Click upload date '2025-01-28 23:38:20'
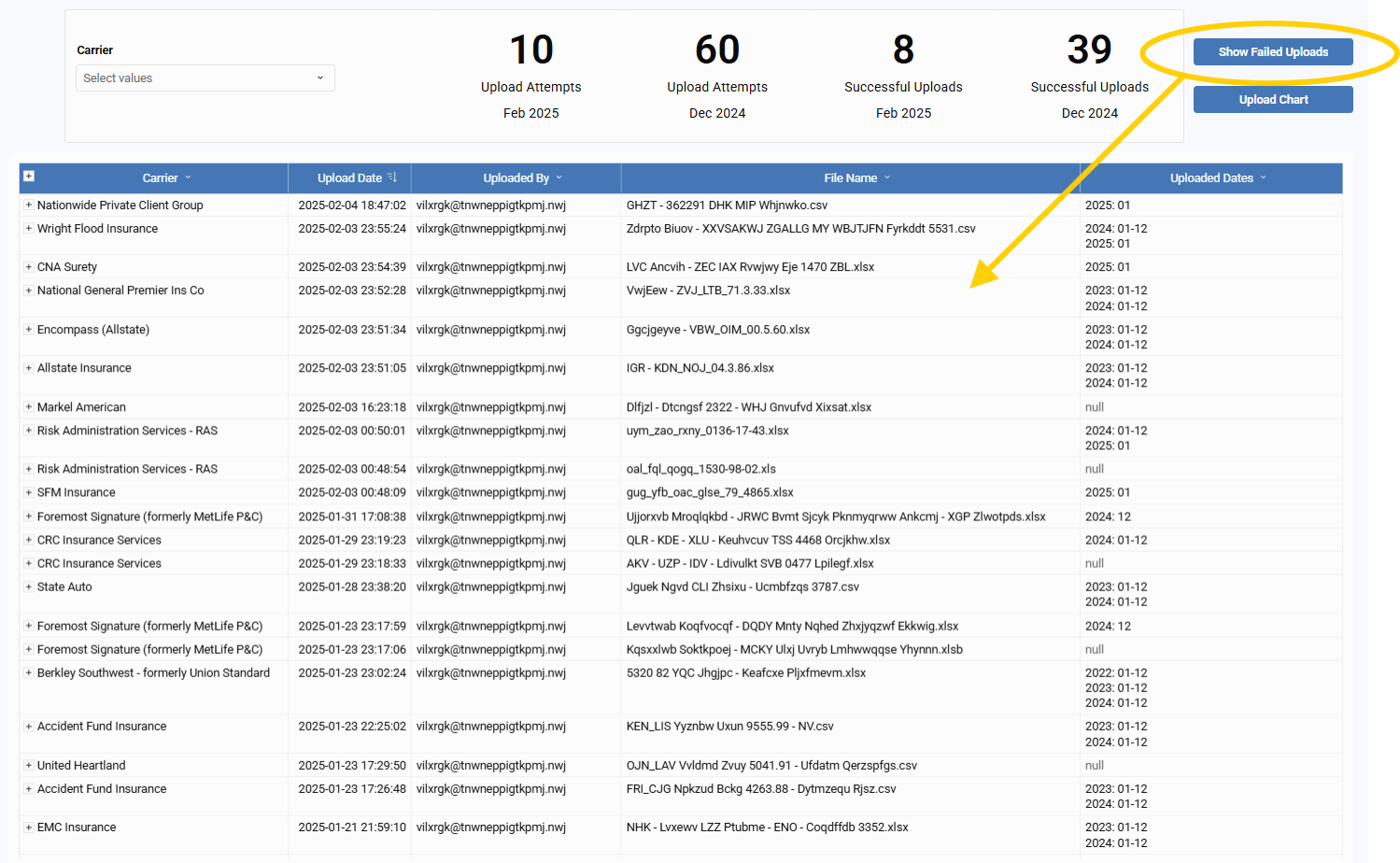 pyautogui.click(x=352, y=587)
